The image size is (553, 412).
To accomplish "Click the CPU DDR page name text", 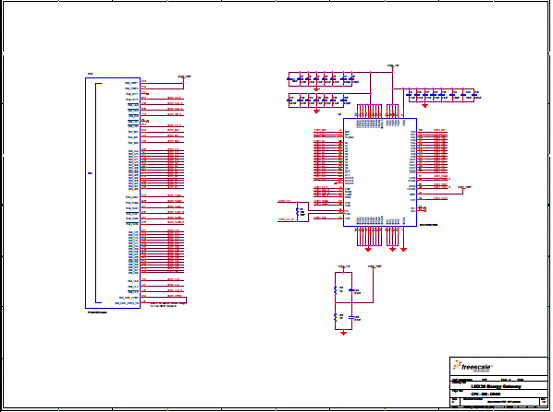I will pos(486,394).
